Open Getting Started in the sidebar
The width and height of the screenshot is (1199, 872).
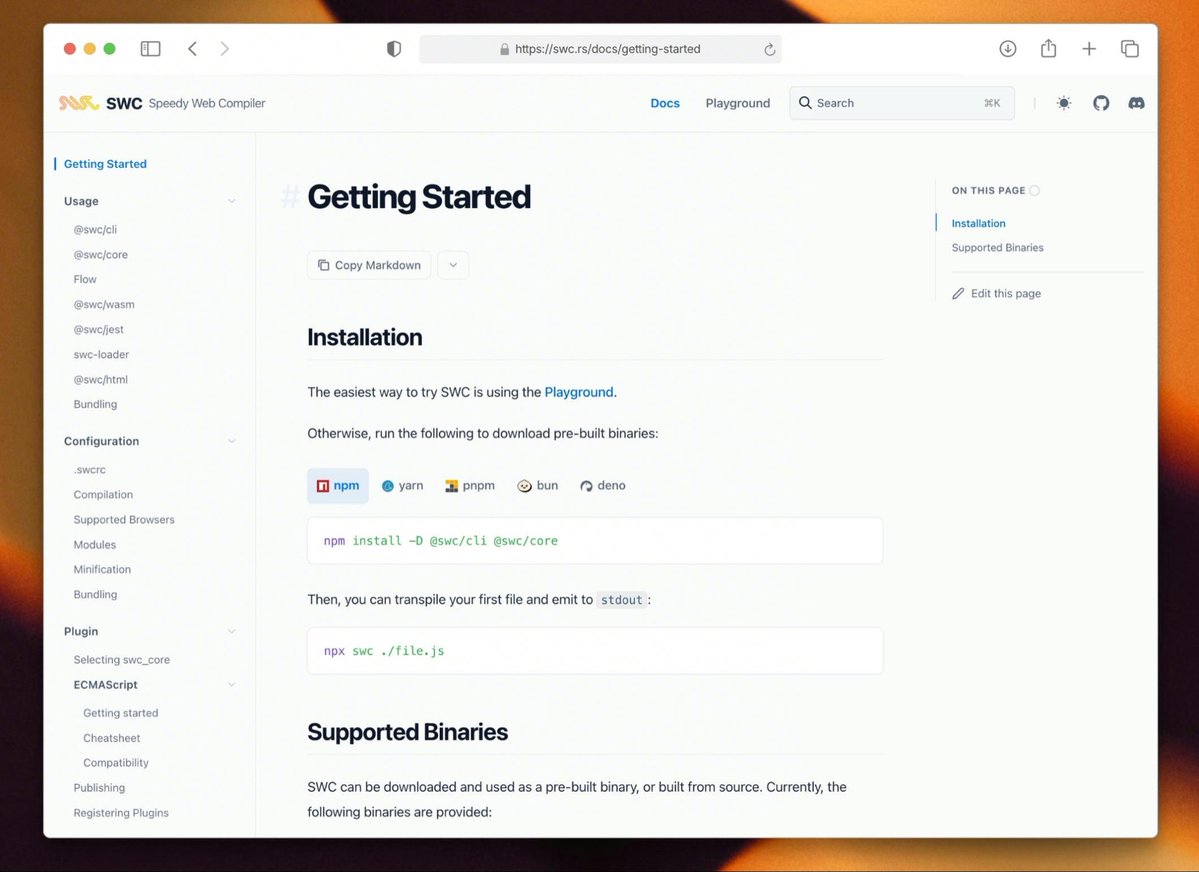[105, 164]
